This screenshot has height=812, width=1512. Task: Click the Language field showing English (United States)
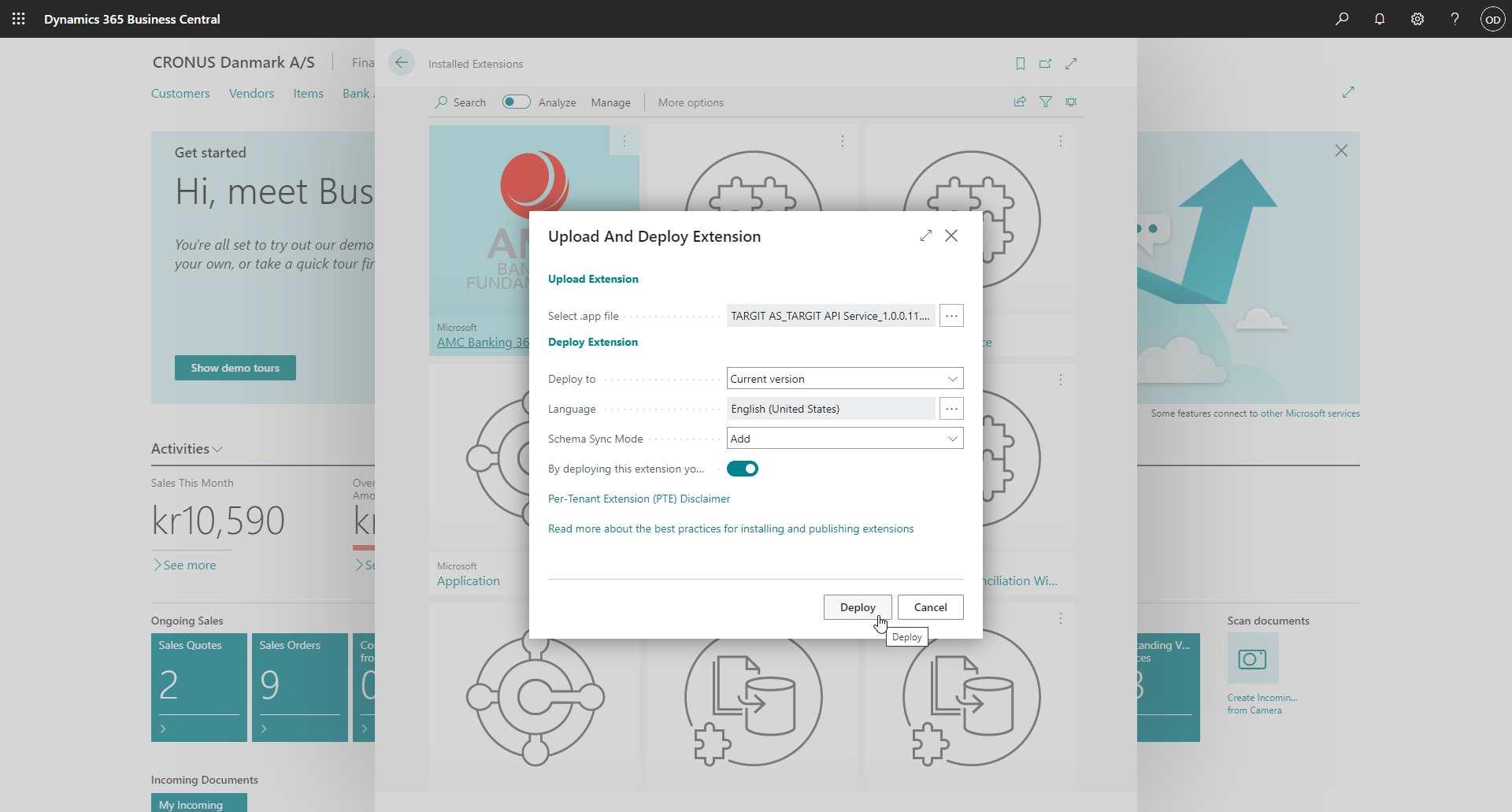(x=831, y=409)
